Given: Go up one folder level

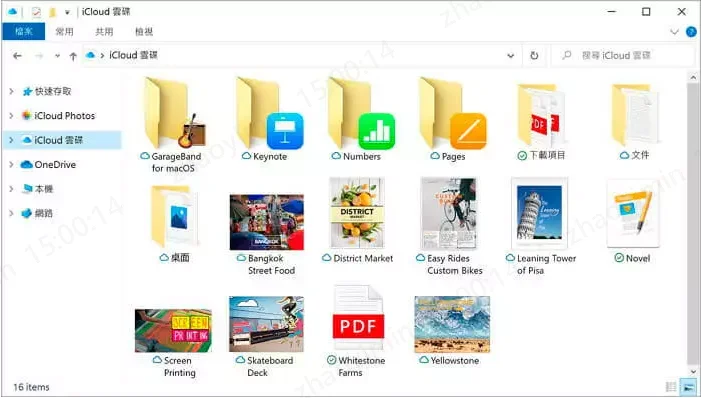Looking at the screenshot, I should tap(73, 56).
